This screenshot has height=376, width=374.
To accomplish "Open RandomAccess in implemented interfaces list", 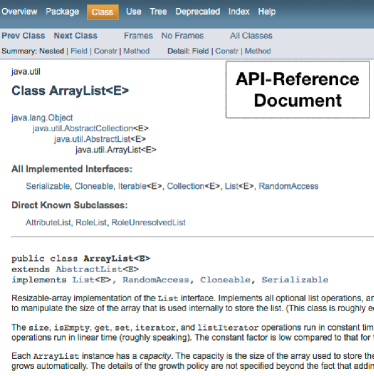I will [289, 186].
